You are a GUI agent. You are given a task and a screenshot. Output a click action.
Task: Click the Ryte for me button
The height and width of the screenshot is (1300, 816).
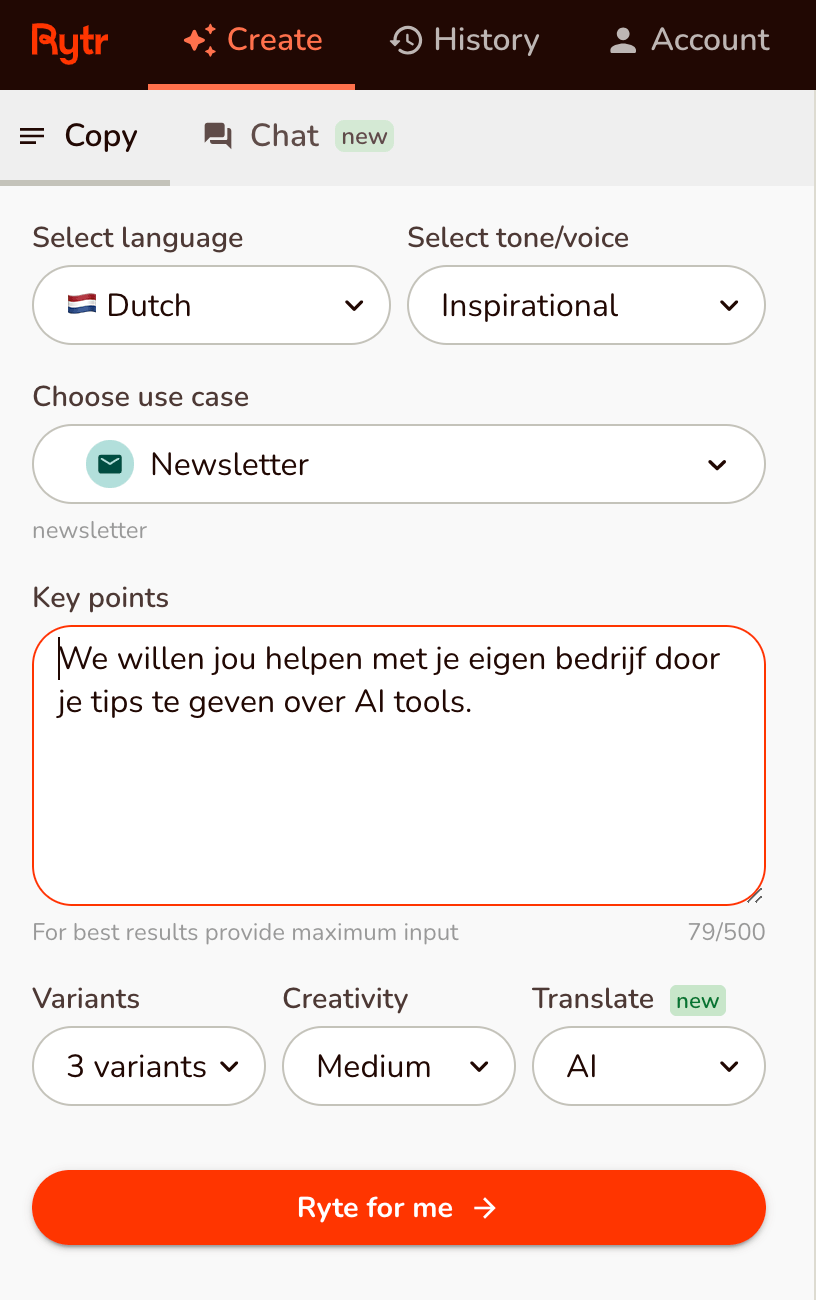point(398,1208)
